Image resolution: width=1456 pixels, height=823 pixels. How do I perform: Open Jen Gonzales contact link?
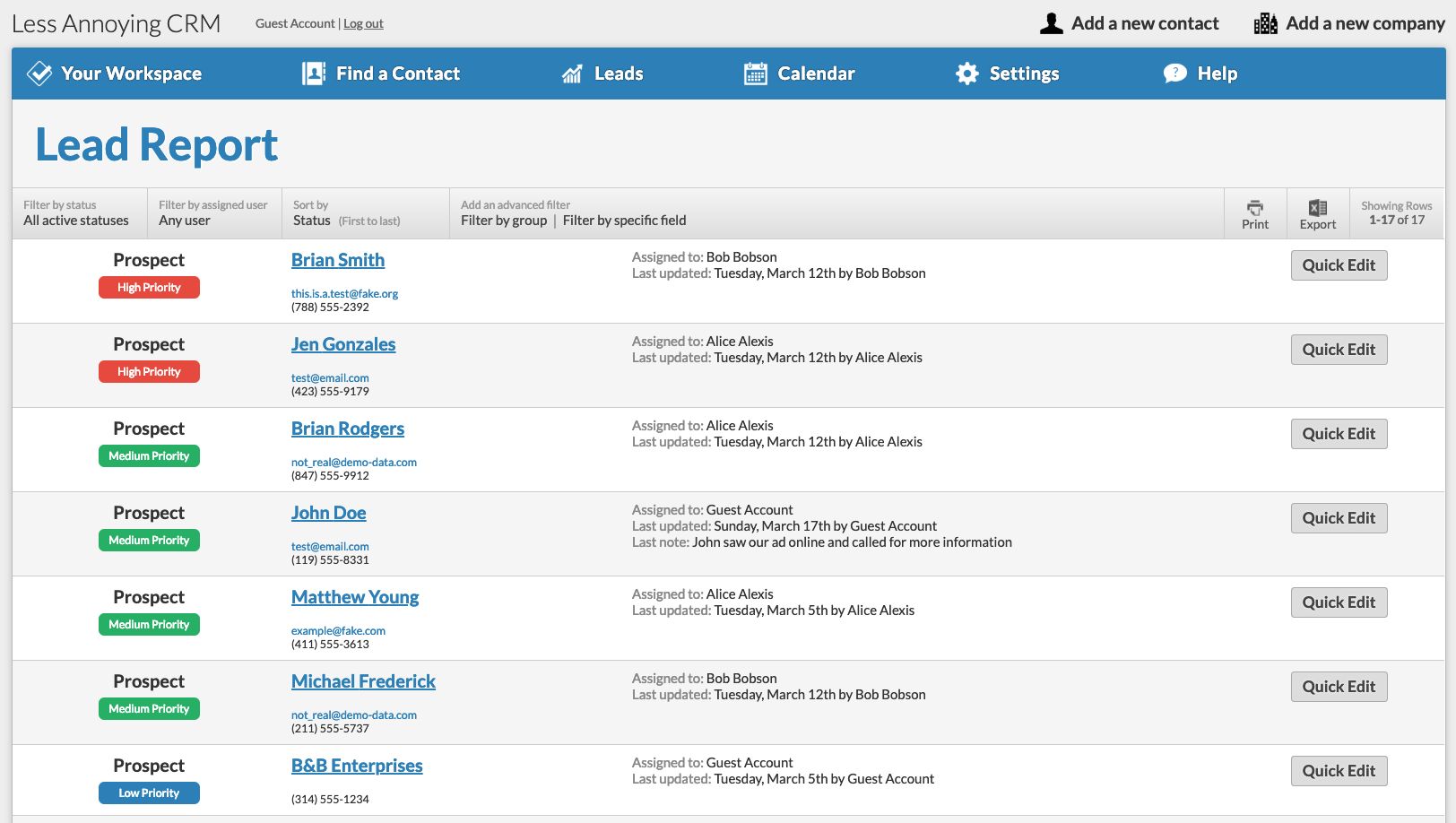point(343,344)
